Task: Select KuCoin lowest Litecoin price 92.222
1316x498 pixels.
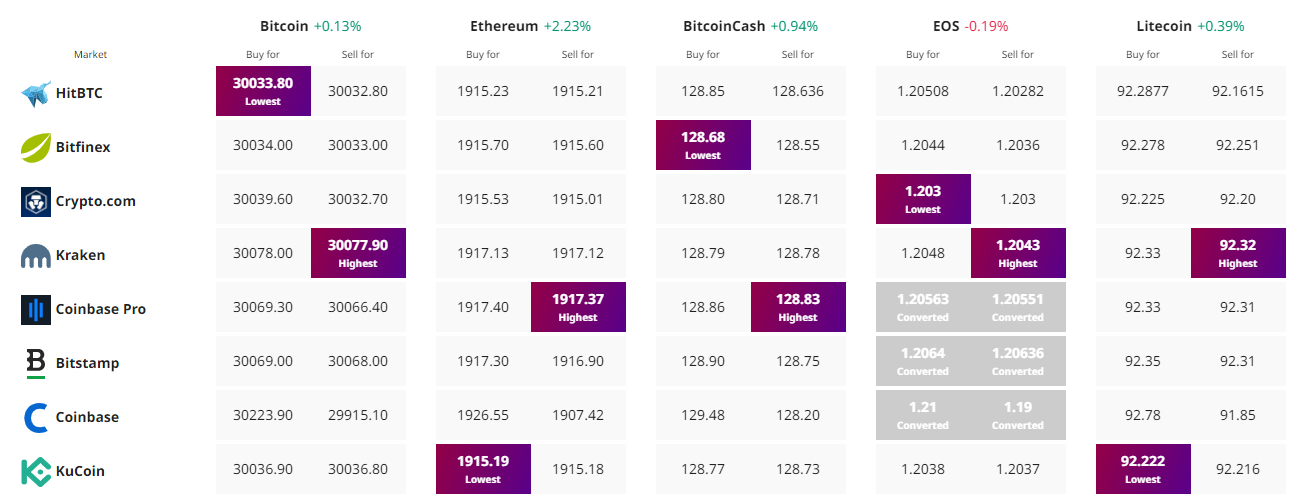Action: pyautogui.click(x=1143, y=469)
